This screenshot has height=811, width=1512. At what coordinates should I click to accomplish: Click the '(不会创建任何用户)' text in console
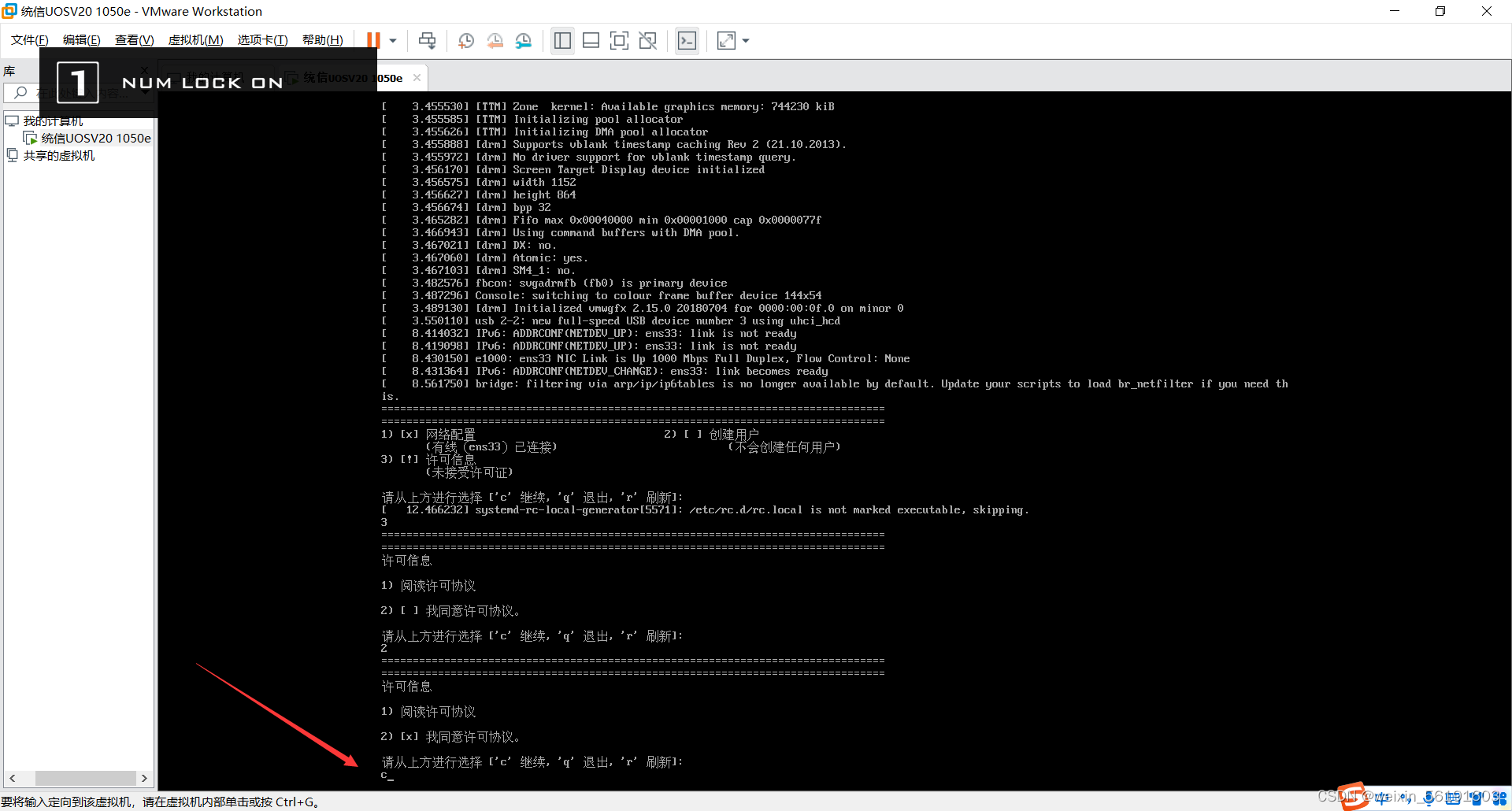(784, 446)
